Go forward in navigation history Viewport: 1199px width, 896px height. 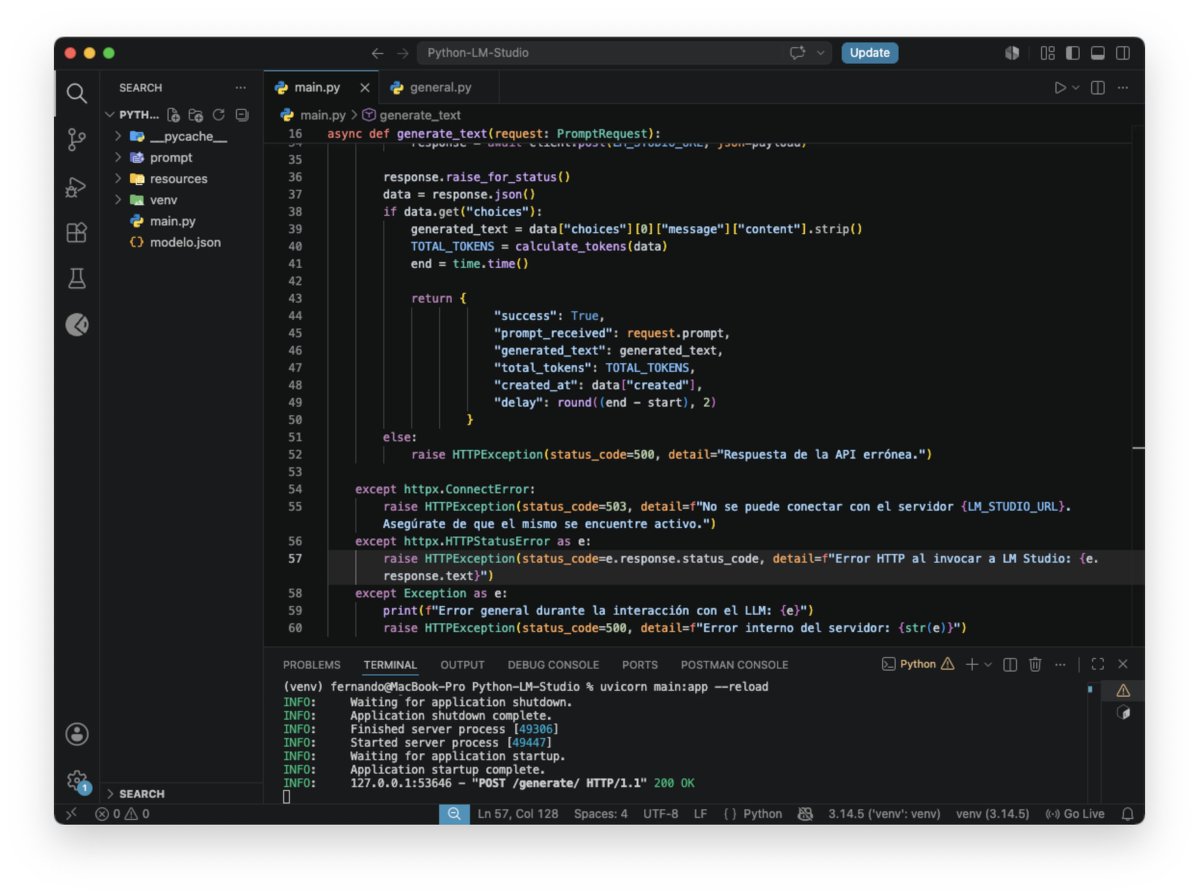pos(402,53)
